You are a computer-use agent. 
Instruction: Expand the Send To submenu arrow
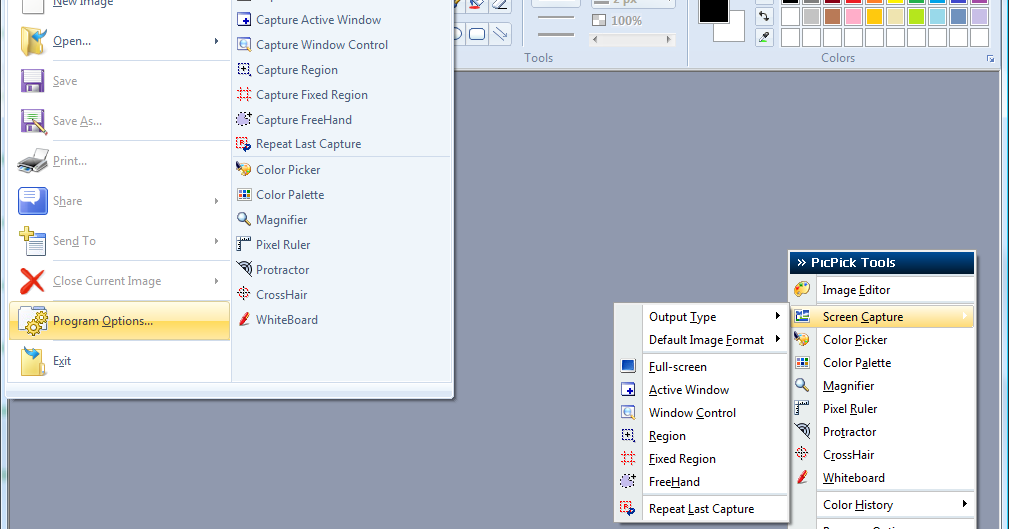216,241
